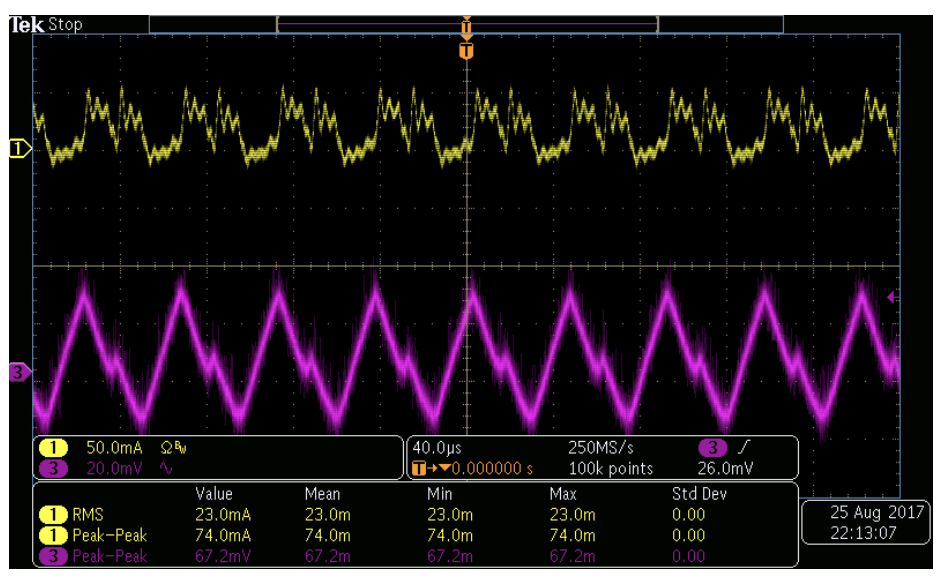The width and height of the screenshot is (942, 580).
Task: Open the 100k points record length readout
Action: (610, 468)
